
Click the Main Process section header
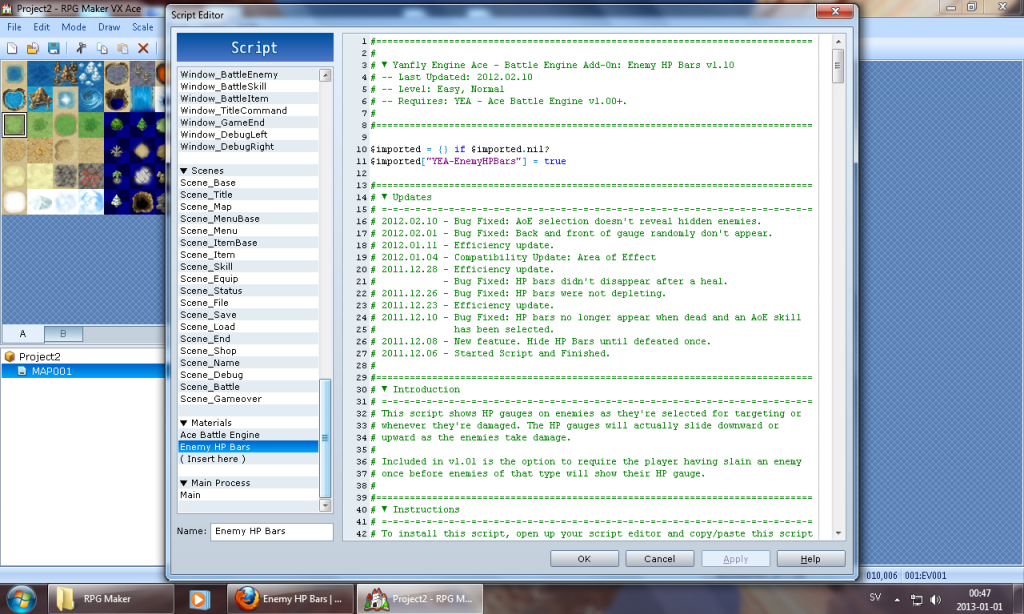(248, 483)
